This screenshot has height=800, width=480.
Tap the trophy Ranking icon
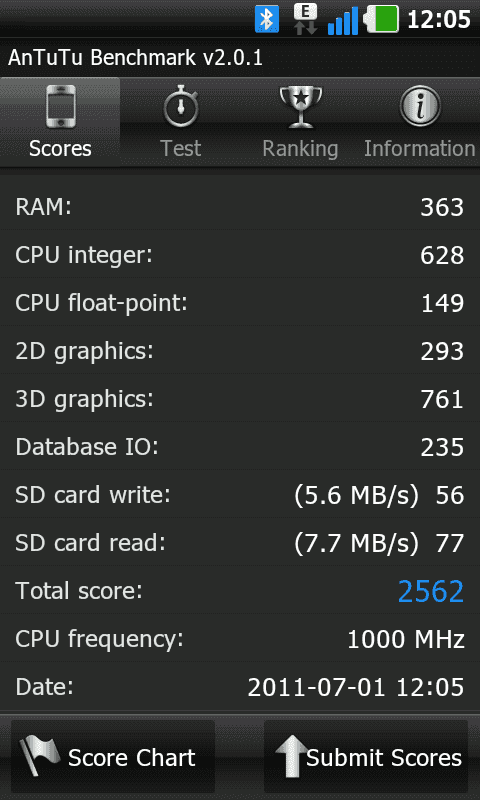tap(301, 107)
